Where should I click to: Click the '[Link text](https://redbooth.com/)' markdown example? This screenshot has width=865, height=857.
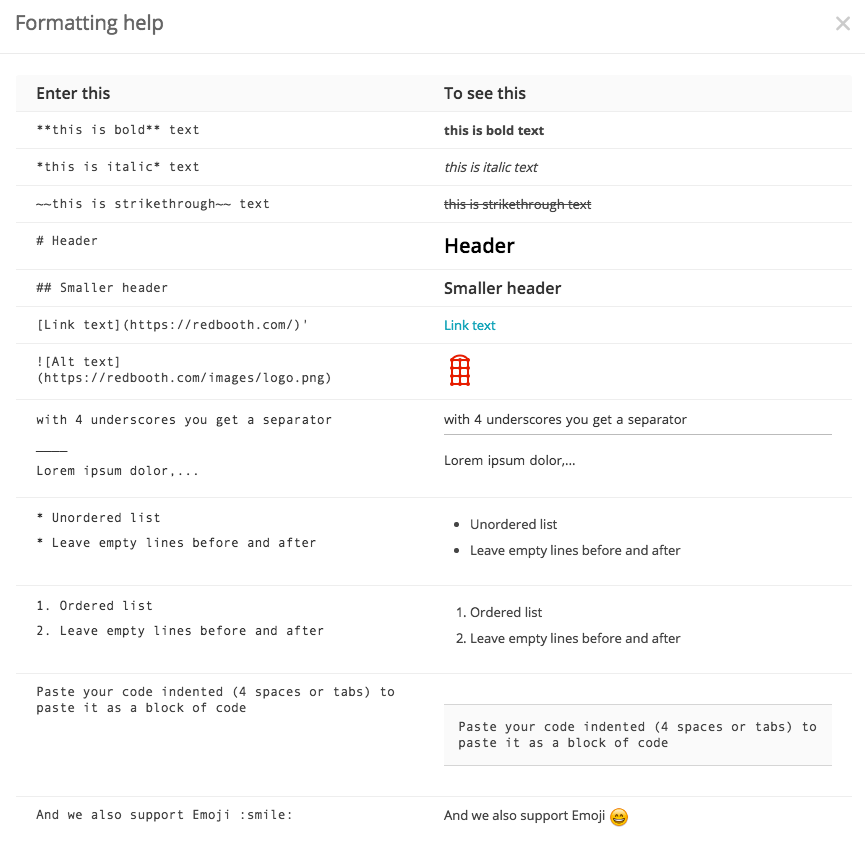(x=172, y=324)
